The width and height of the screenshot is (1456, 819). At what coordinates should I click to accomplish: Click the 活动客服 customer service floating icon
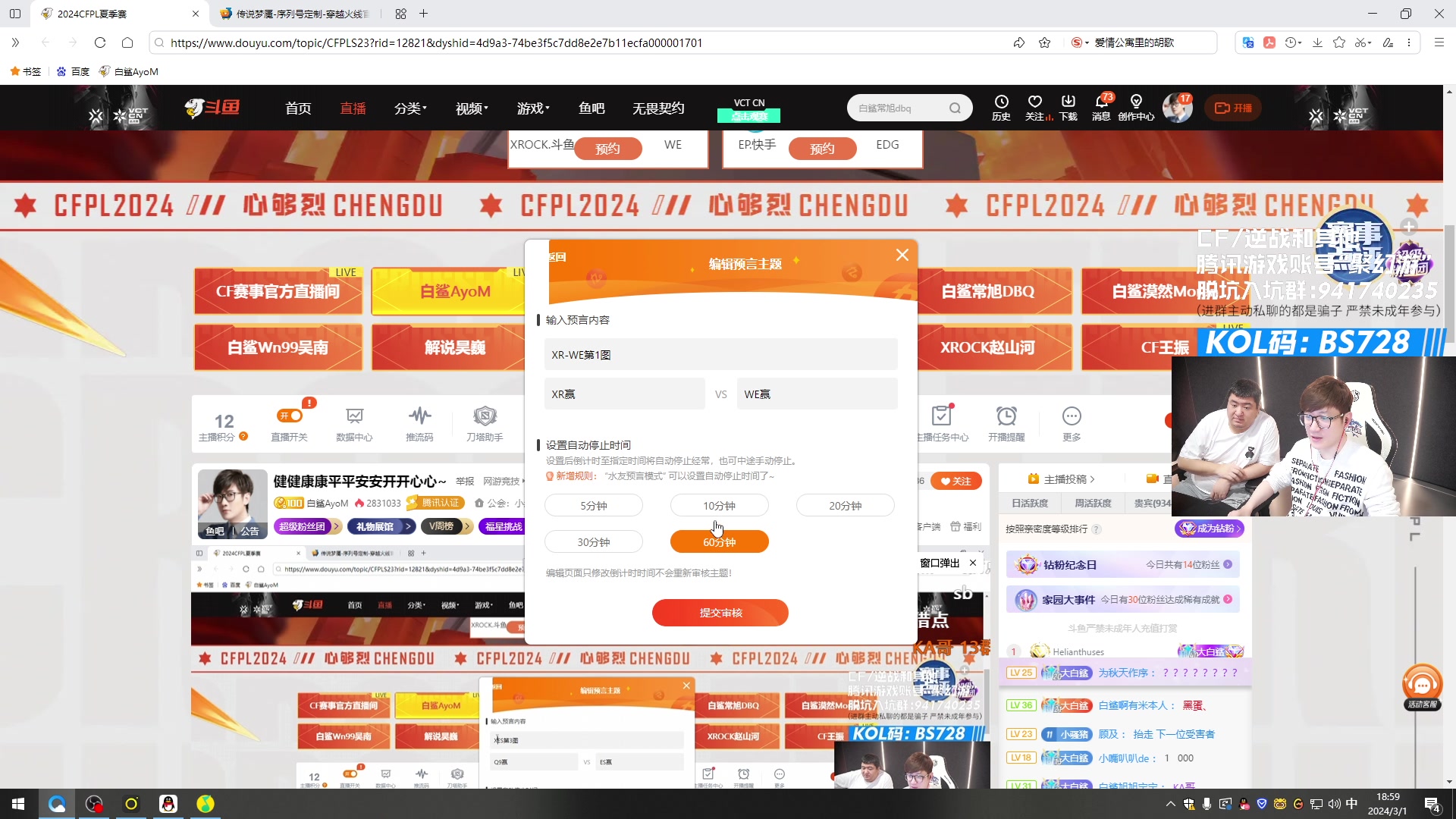pos(1422,687)
